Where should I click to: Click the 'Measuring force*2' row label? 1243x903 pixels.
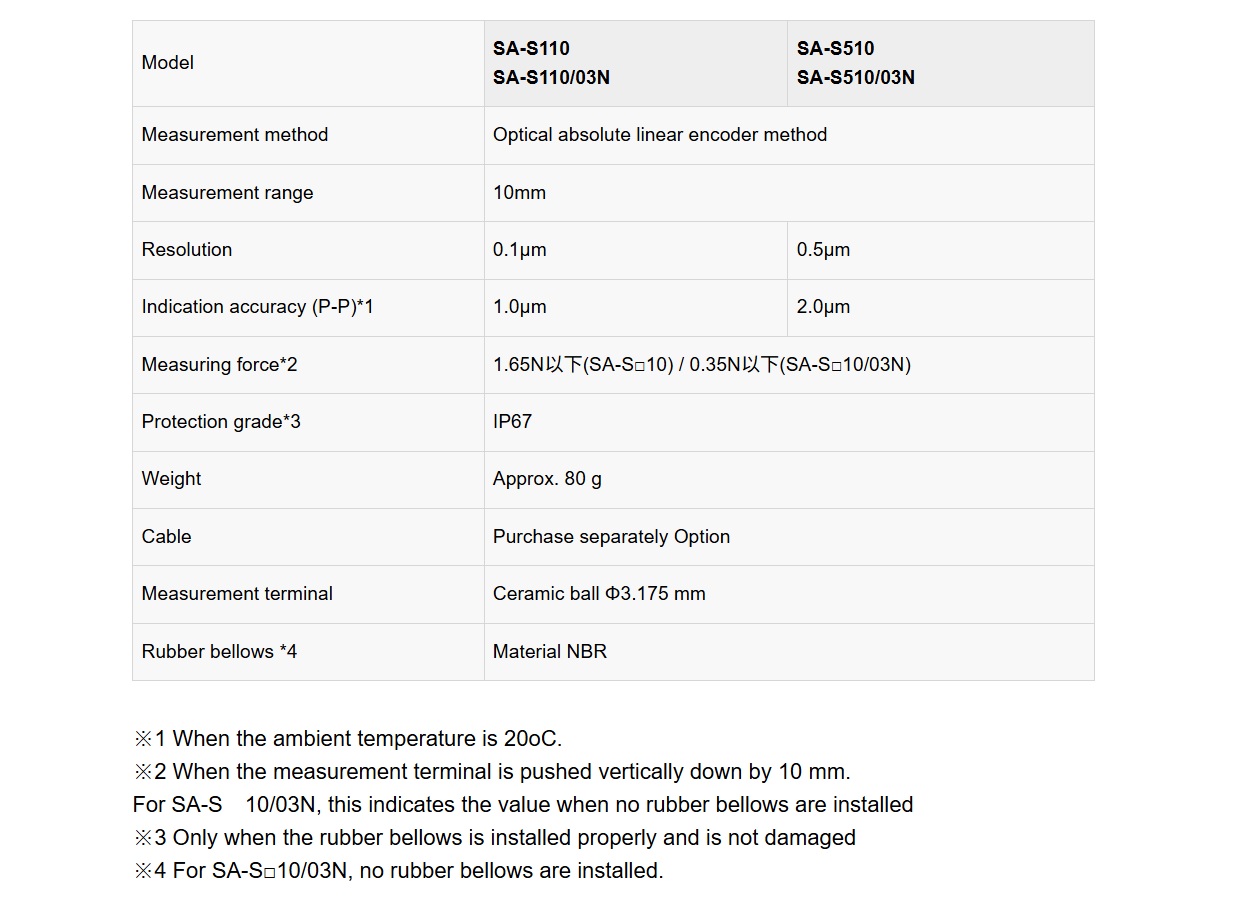tap(219, 365)
